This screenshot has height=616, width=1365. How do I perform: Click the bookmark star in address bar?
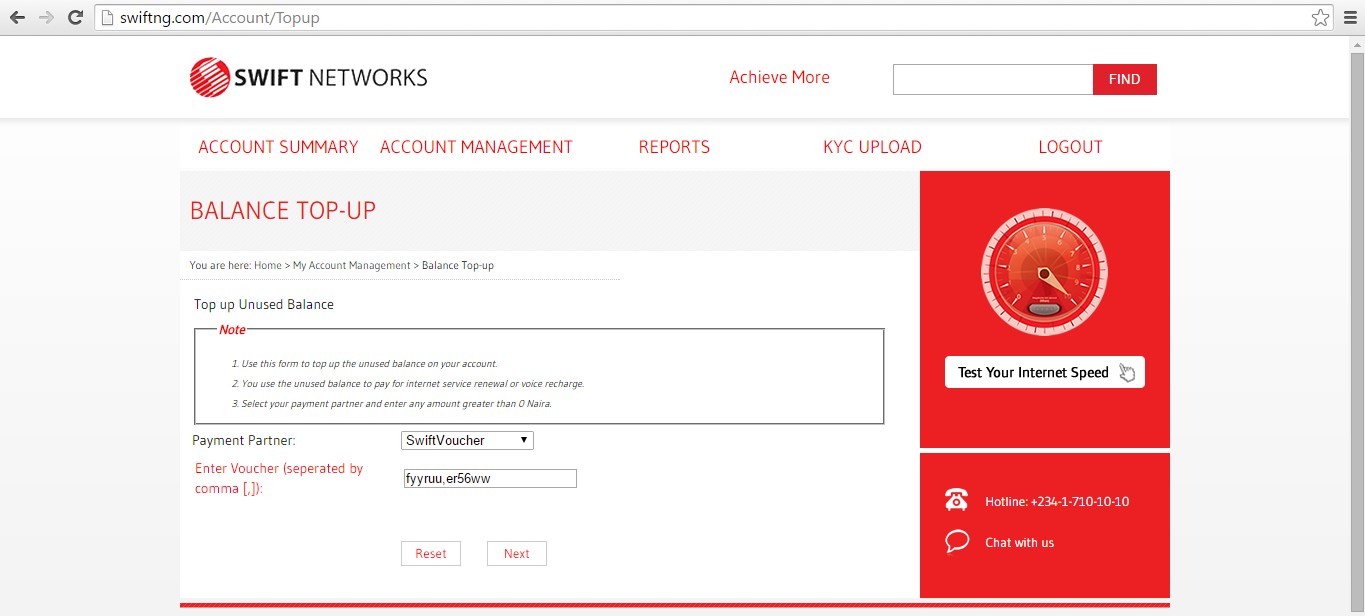(1321, 16)
